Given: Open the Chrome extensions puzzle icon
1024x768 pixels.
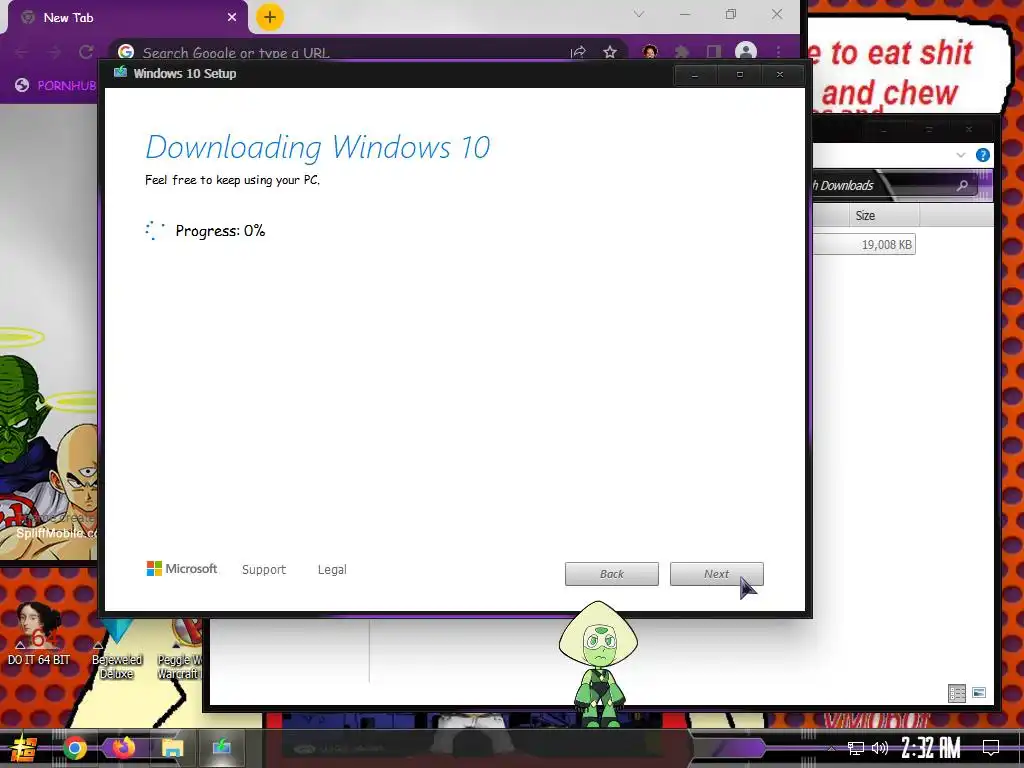Looking at the screenshot, I should 682,52.
